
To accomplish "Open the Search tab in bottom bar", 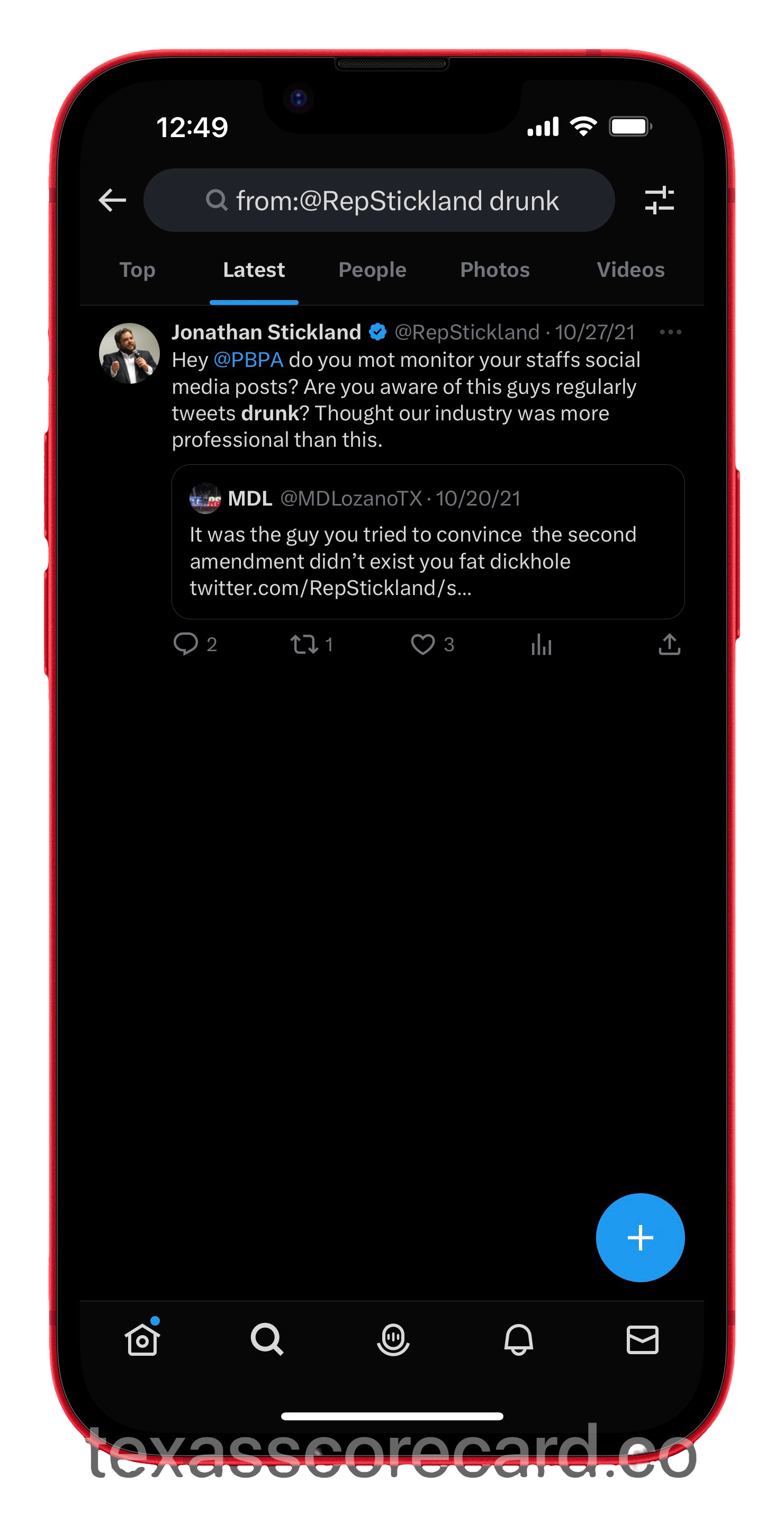I will (x=267, y=1339).
